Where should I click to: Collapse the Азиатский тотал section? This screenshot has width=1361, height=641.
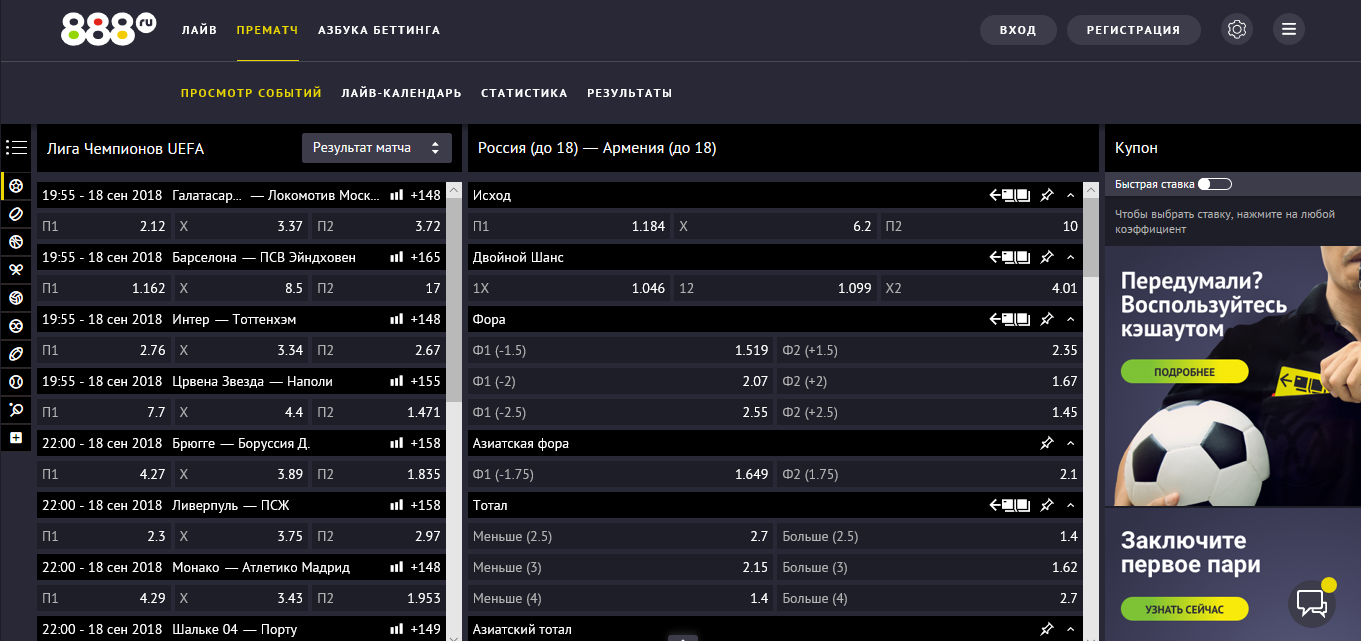(1071, 630)
